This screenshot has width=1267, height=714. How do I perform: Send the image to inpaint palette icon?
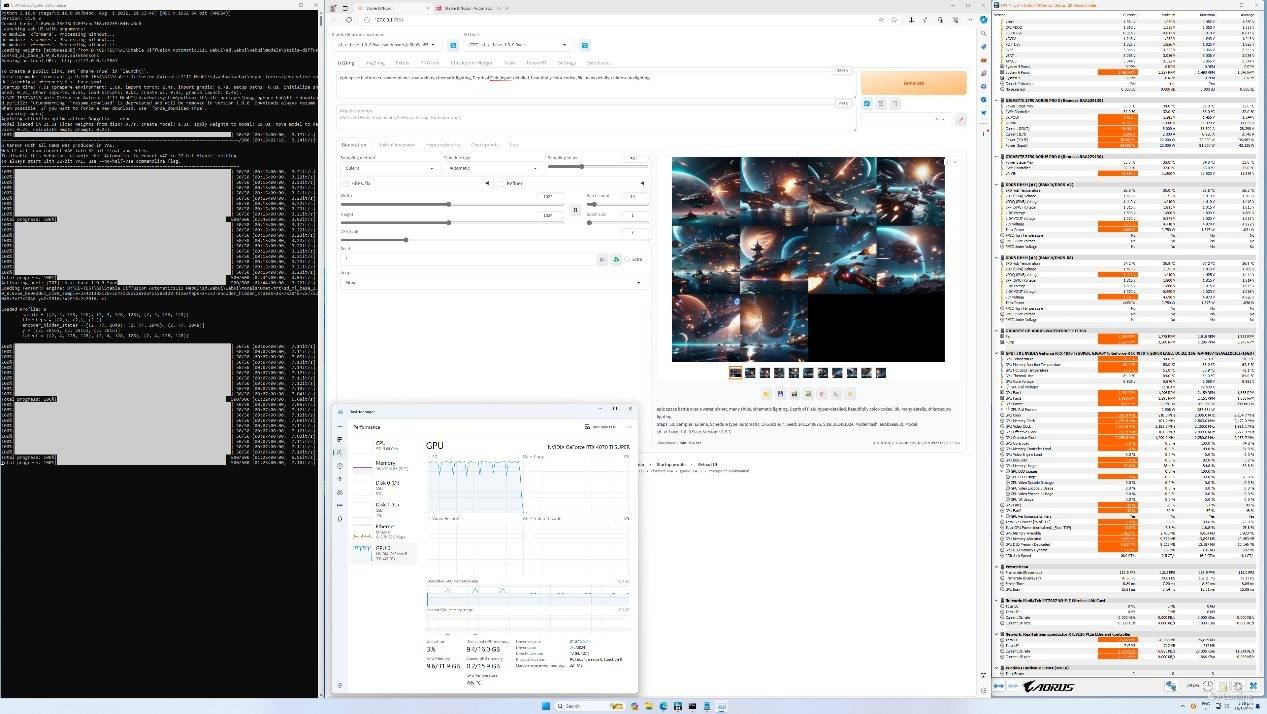tap(822, 394)
